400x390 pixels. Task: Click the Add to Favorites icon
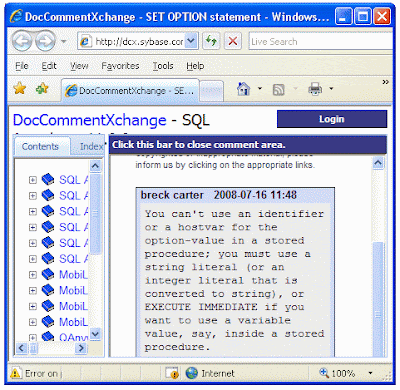click(42, 89)
